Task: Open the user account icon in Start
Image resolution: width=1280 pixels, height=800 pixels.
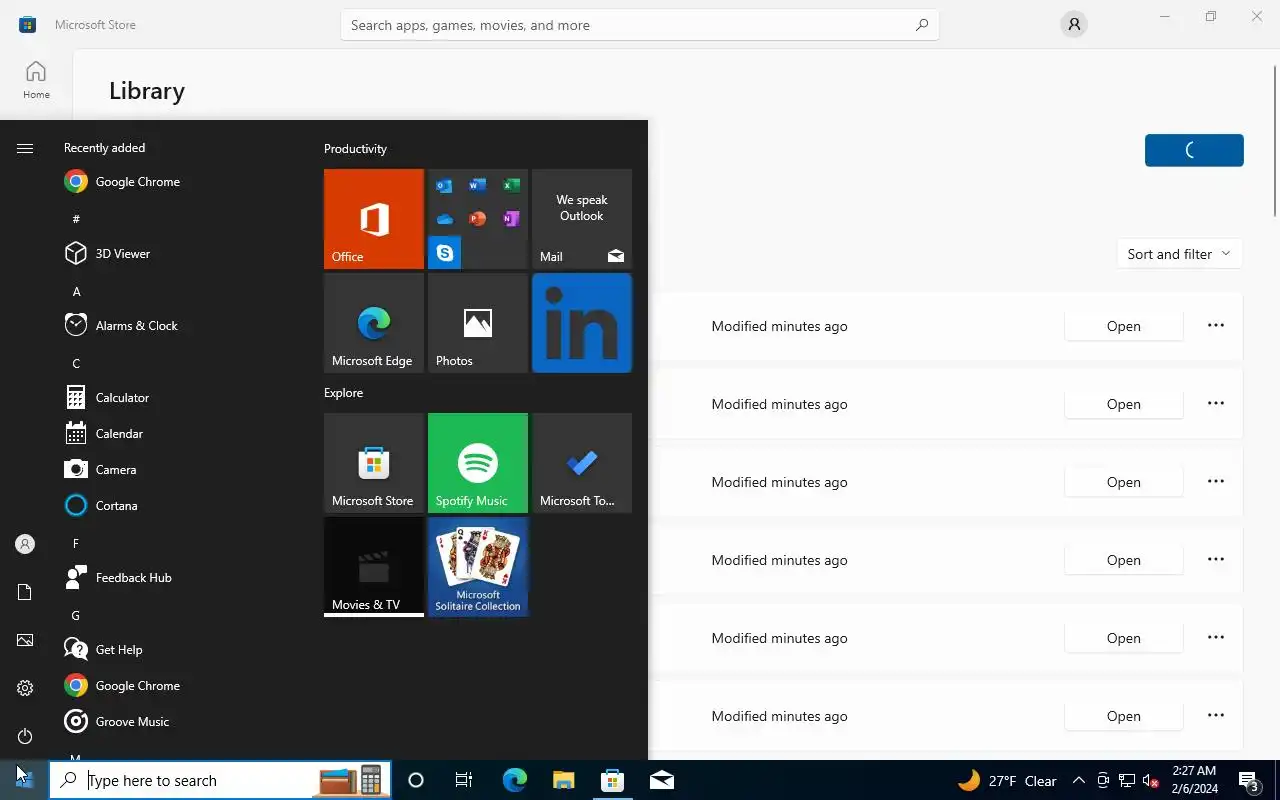Action: pyautogui.click(x=25, y=544)
